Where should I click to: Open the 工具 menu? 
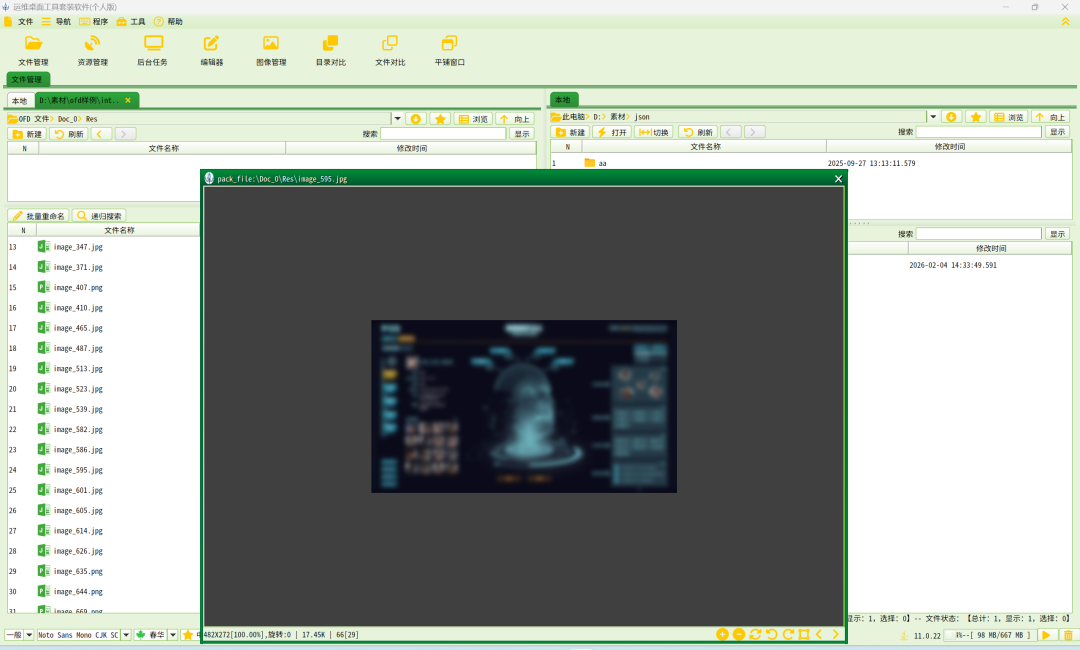pos(131,21)
